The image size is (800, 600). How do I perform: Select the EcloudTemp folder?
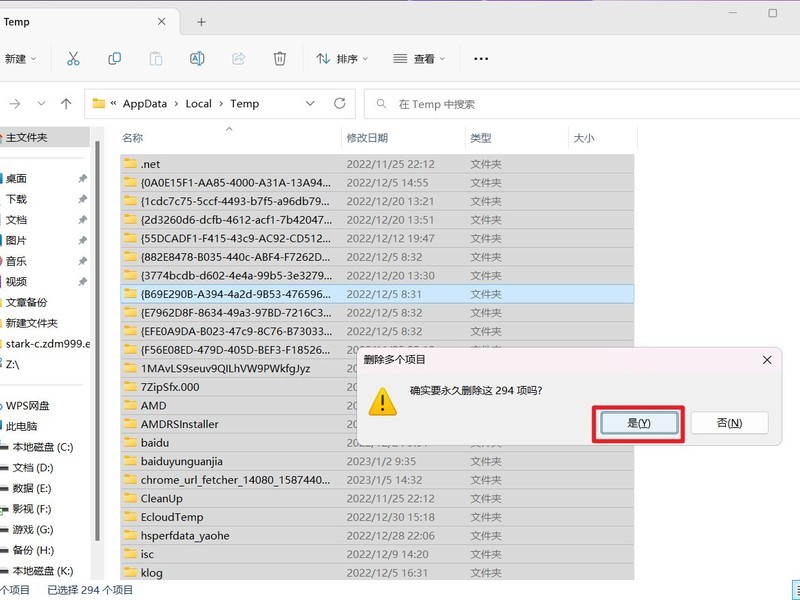coord(377,517)
